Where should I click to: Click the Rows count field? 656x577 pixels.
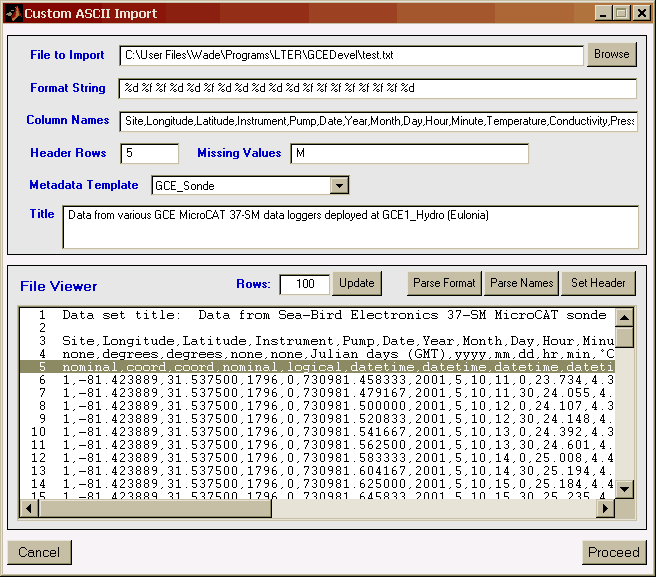coord(304,284)
